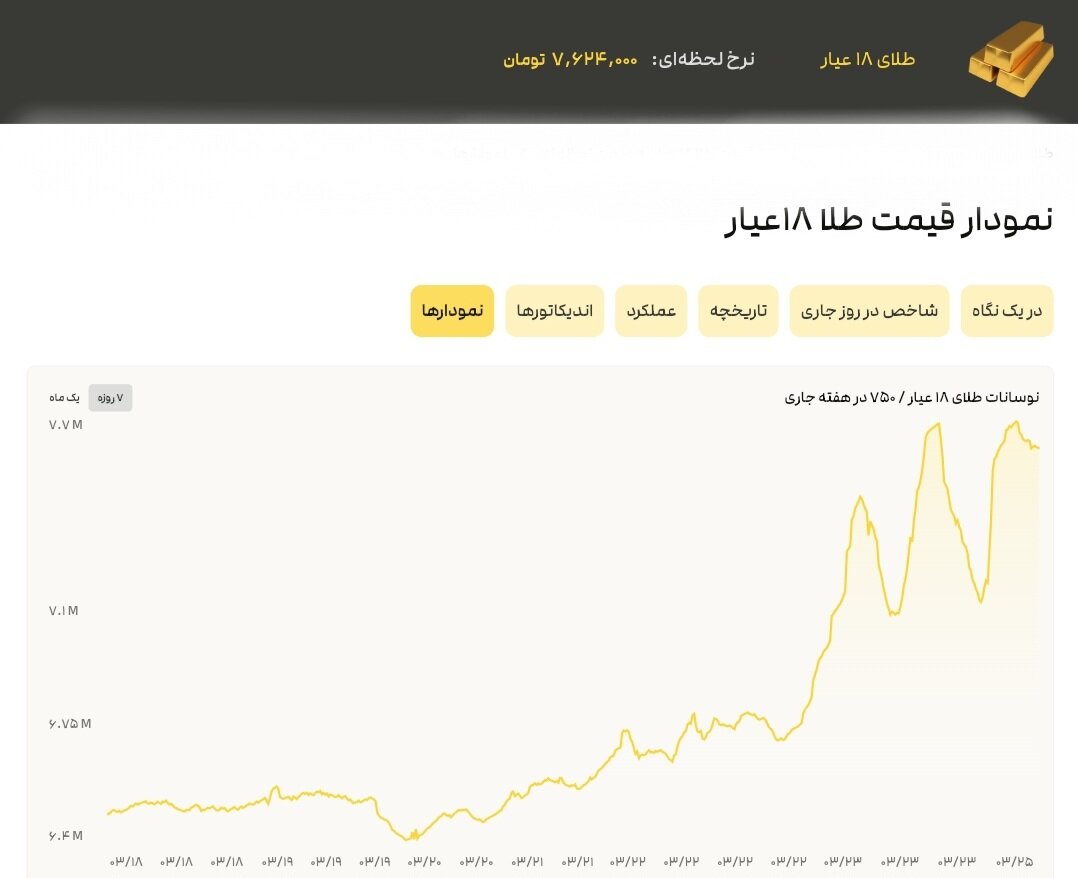
Task: Open the «در یک نگاه» tab
Action: 1007,310
